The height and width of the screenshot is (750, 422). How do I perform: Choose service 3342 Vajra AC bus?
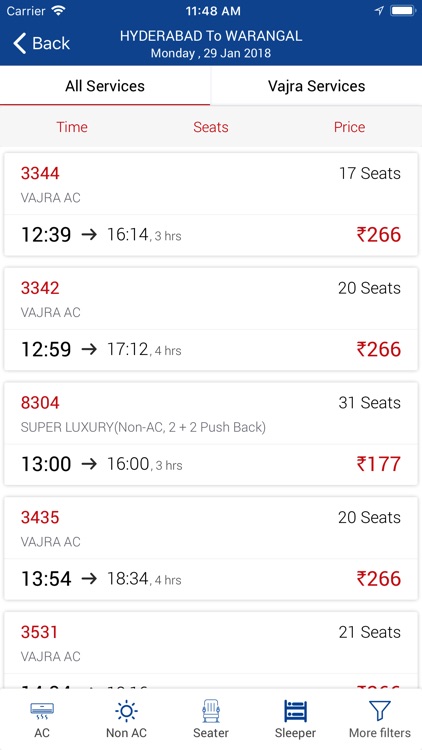[x=211, y=319]
